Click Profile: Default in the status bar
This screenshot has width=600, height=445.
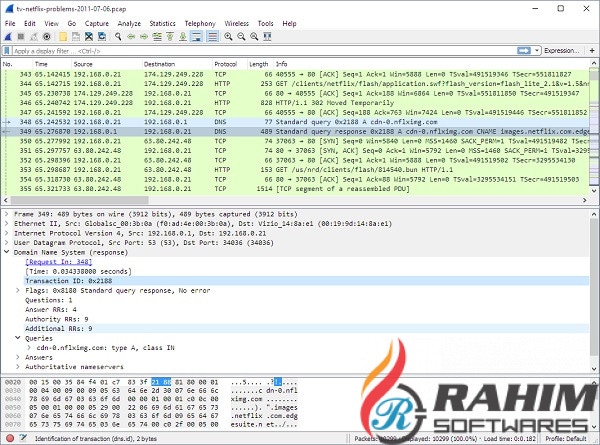coord(566,438)
